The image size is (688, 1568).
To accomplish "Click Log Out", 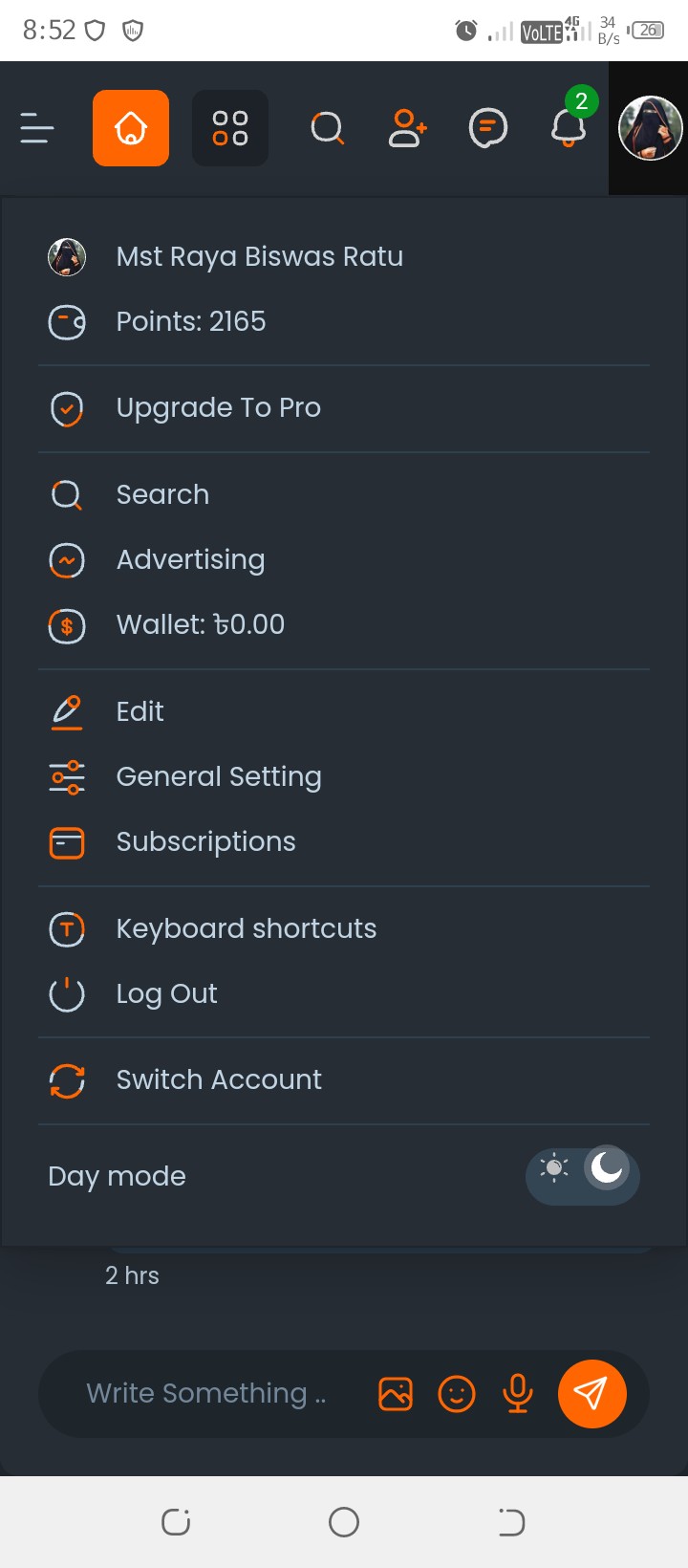I will (344, 993).
